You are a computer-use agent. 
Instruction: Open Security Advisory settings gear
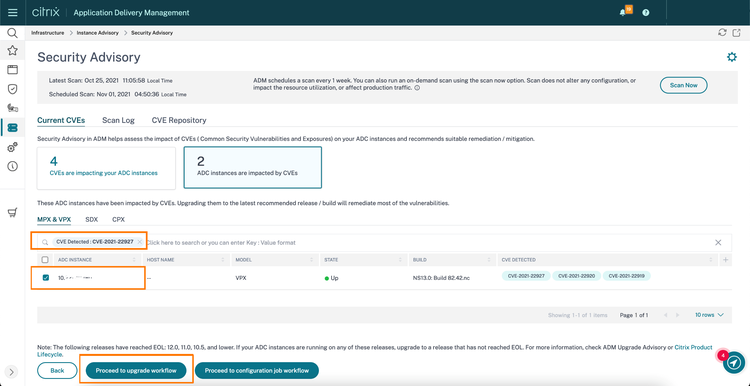pyautogui.click(x=732, y=57)
